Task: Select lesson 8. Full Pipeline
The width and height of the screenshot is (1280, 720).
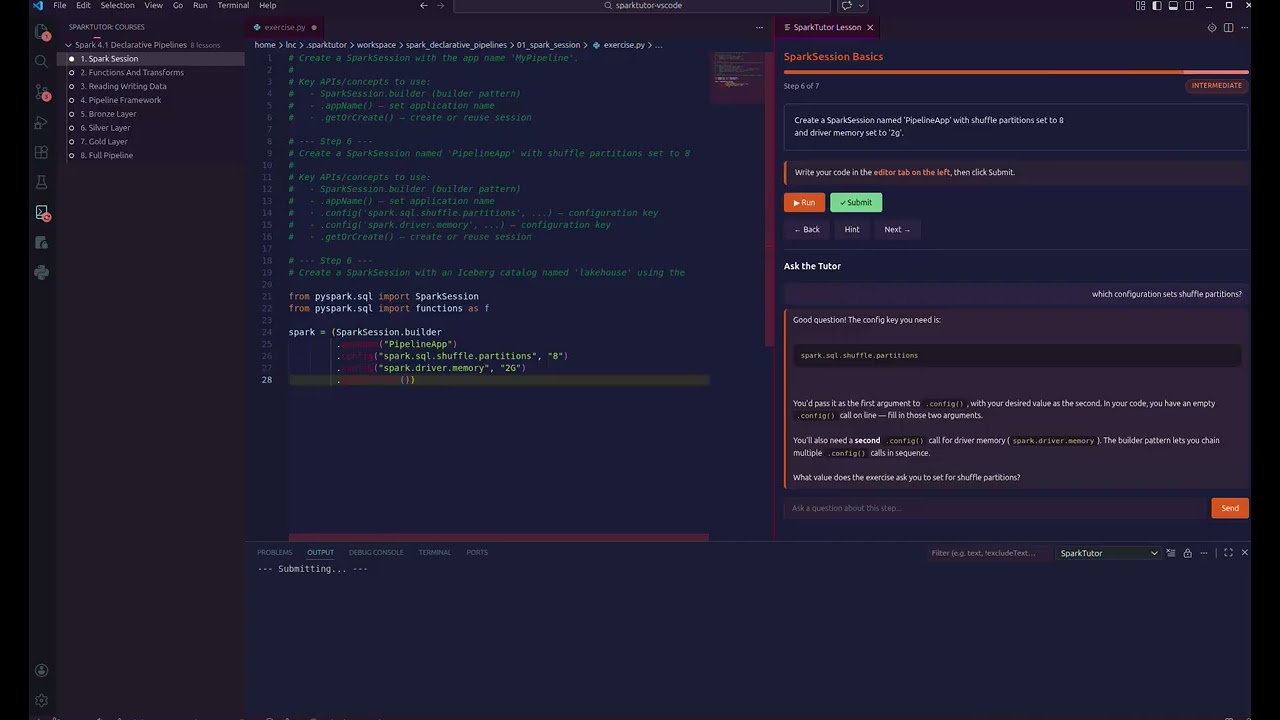Action: (107, 155)
